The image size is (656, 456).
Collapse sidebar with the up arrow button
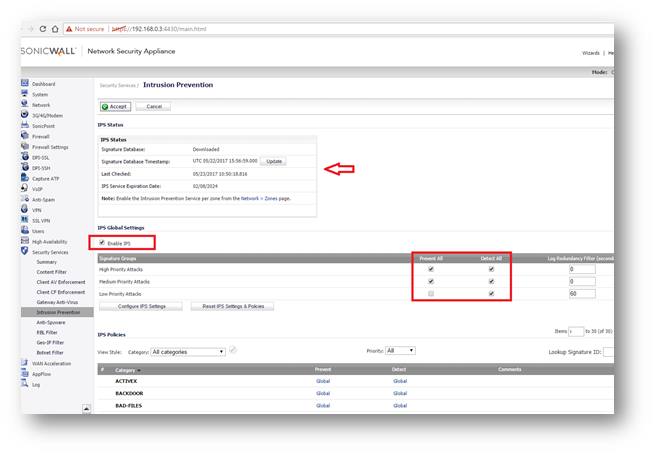coord(86,408)
